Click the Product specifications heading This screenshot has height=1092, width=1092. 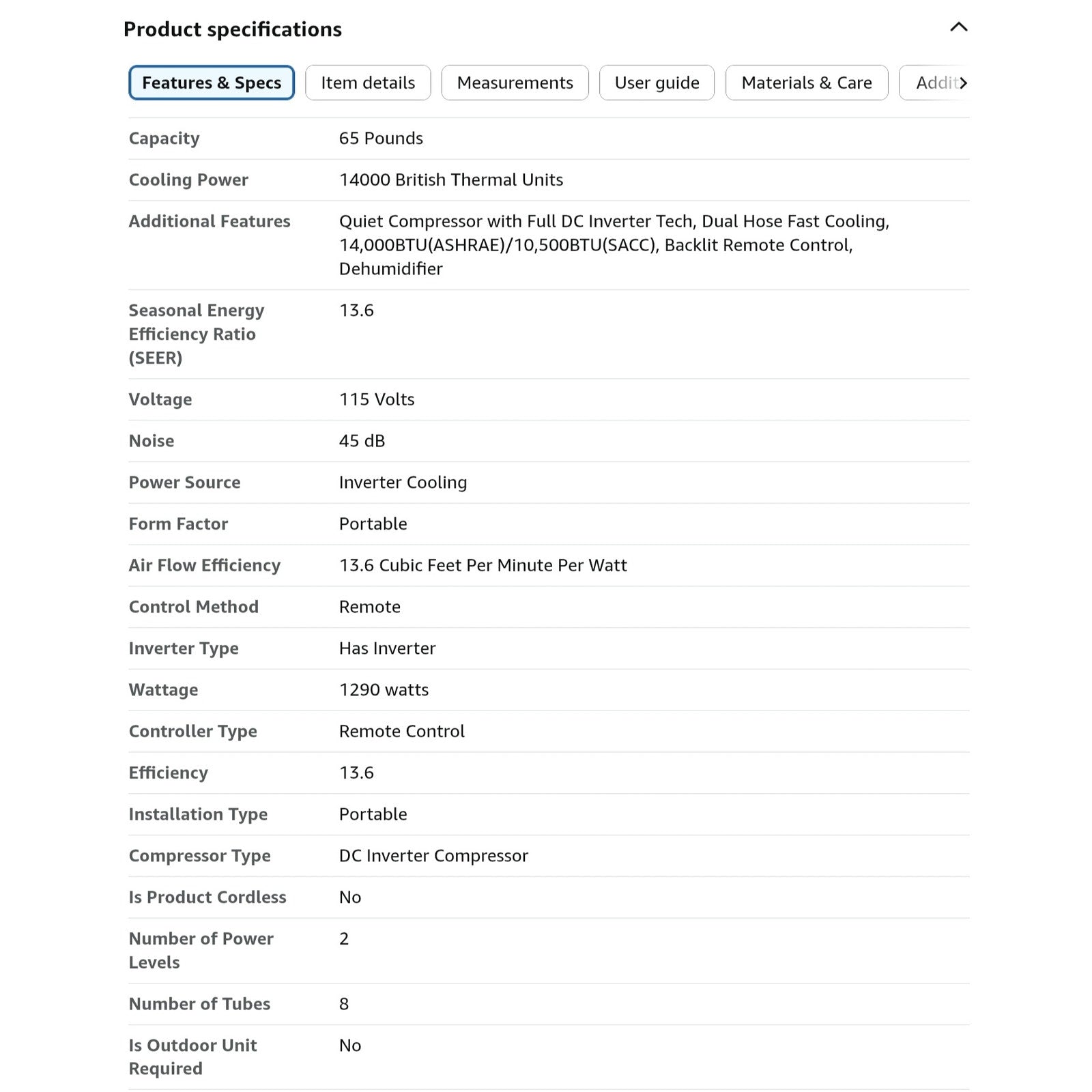(x=233, y=29)
